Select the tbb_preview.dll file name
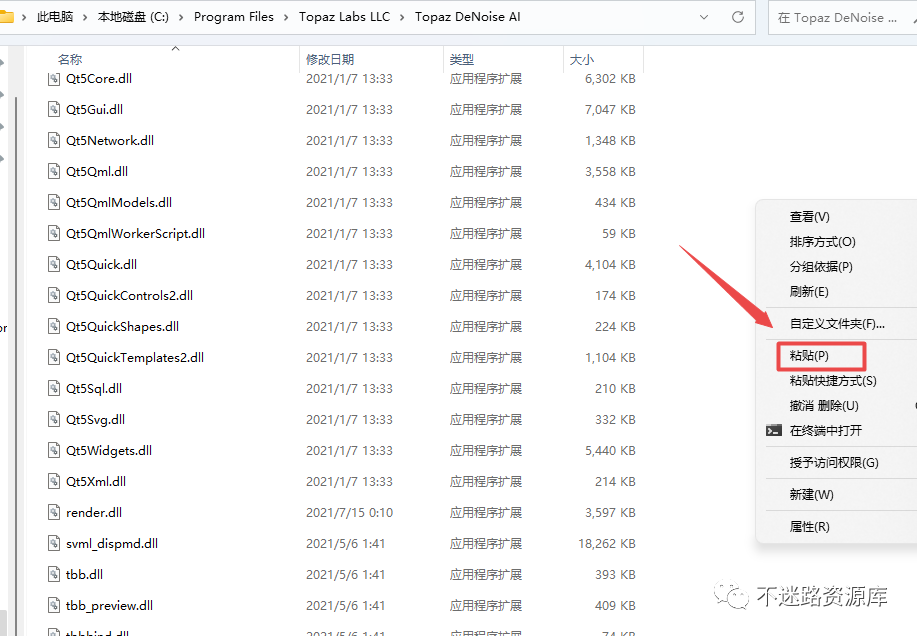Image resolution: width=917 pixels, height=636 pixels. [x=109, y=606]
